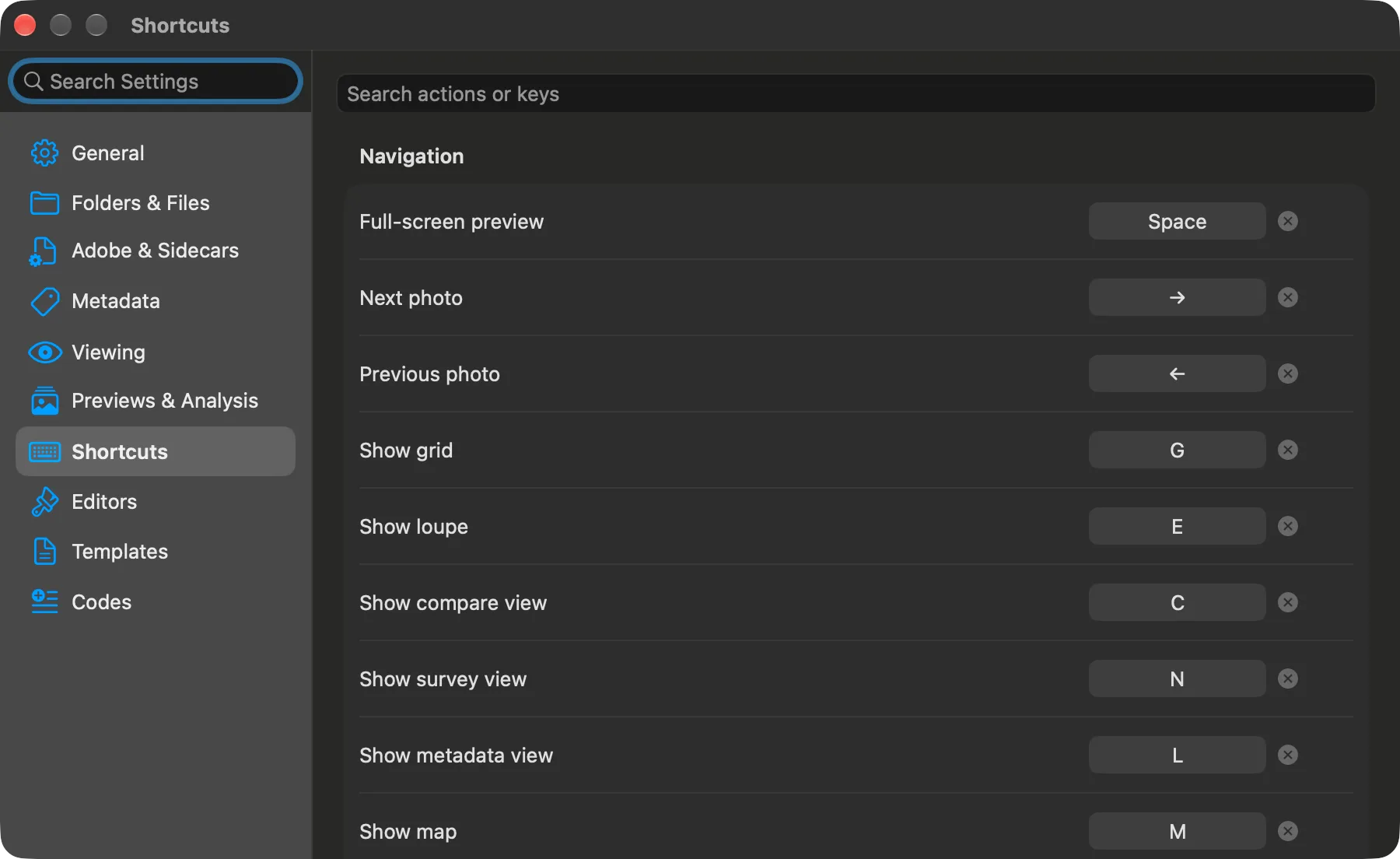Clear the Show grid shortcut
The width and height of the screenshot is (1400, 859).
pyautogui.click(x=1288, y=451)
